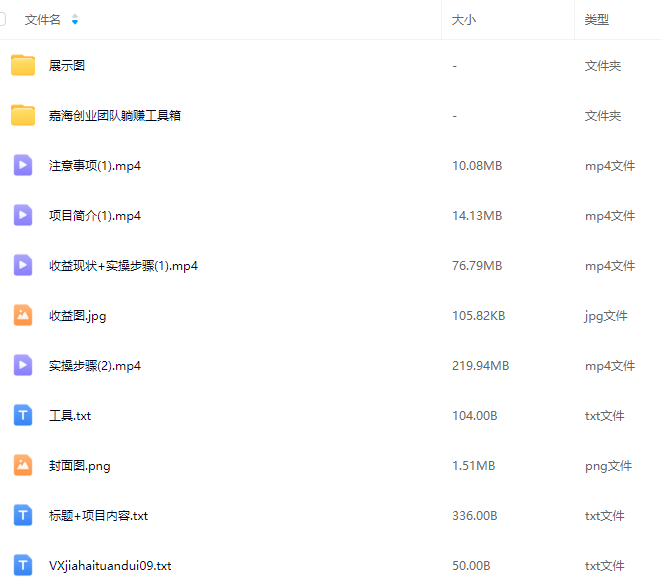Toggle the select-all checkbox in header
661x586 pixels.
point(3,19)
